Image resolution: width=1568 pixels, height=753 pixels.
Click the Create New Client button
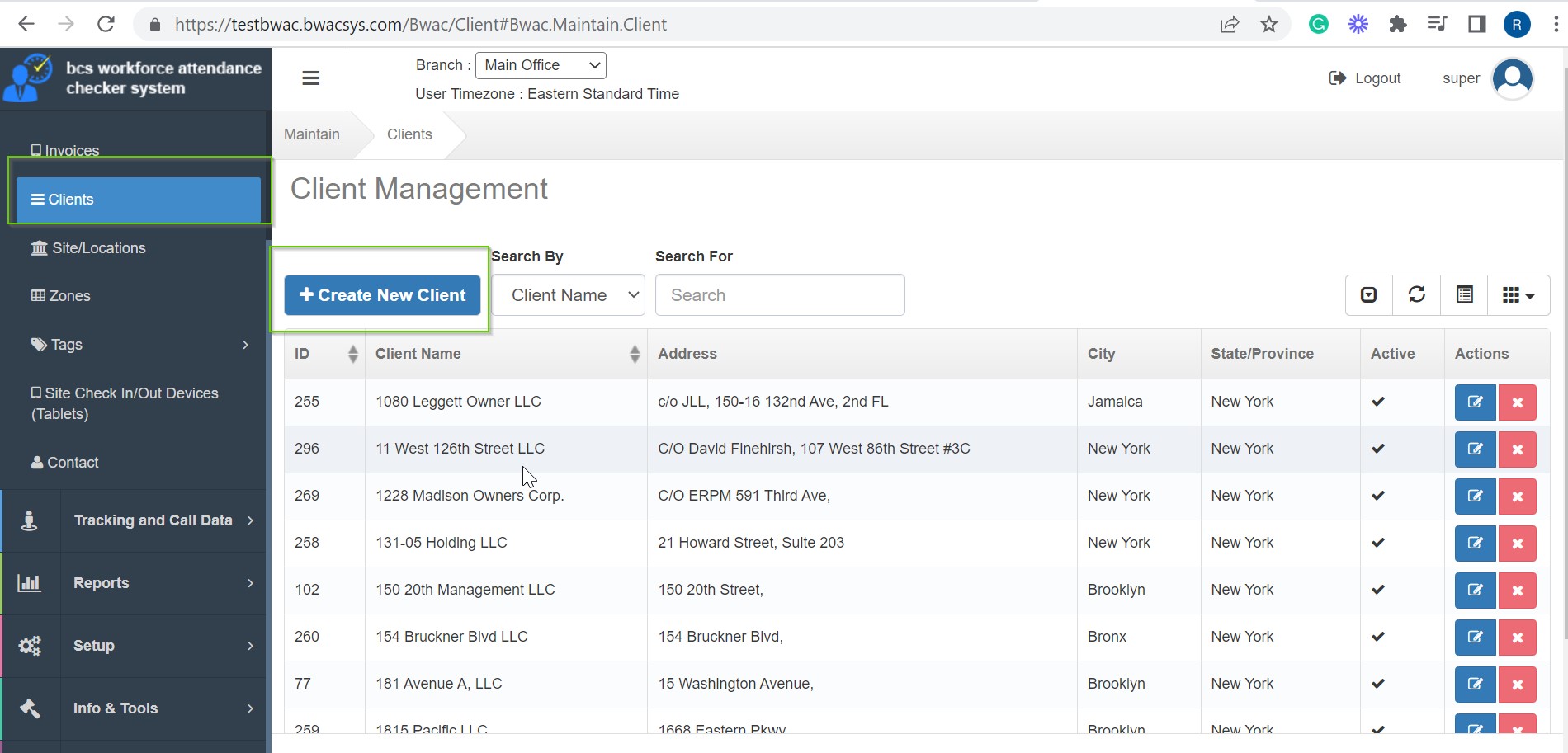382,295
